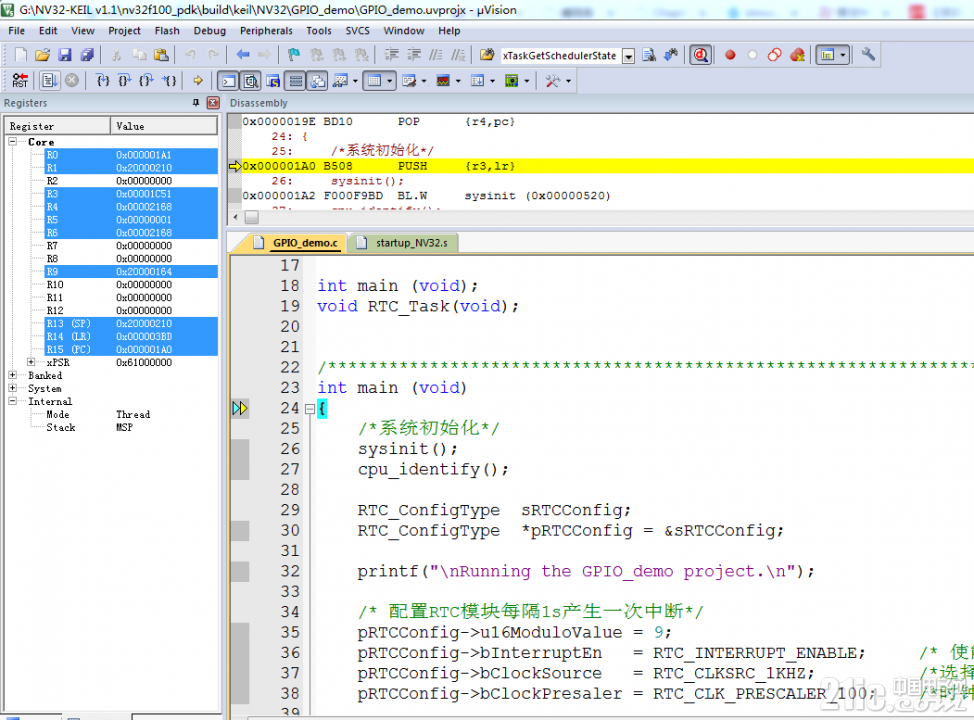
Task: Click the xTaskGetSchedulerState find field
Action: pos(560,56)
